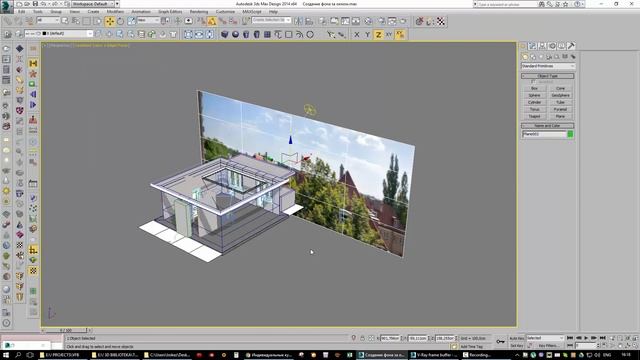
Task: Click the object color green swatch
Action: 570,134
